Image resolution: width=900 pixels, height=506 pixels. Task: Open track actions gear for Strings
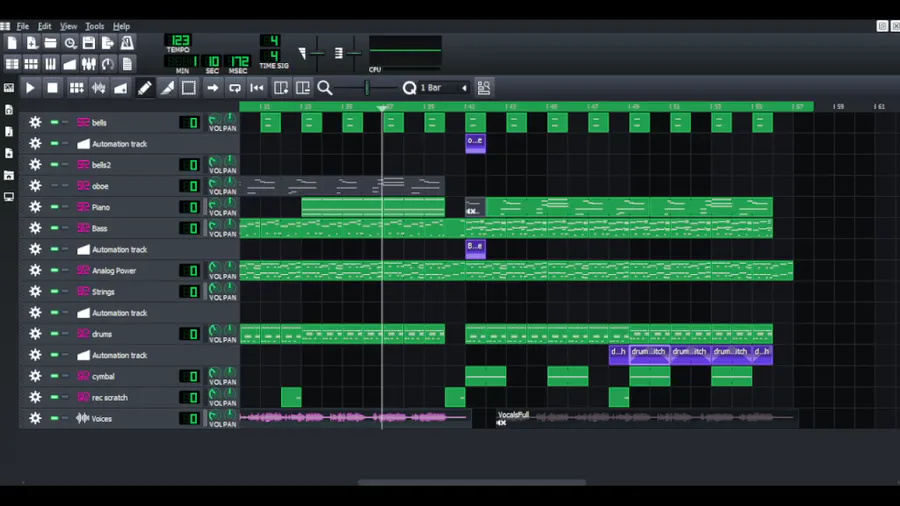(x=35, y=291)
